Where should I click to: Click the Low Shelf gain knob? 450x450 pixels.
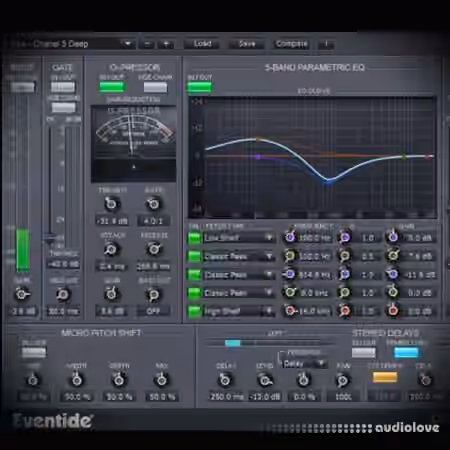point(393,237)
